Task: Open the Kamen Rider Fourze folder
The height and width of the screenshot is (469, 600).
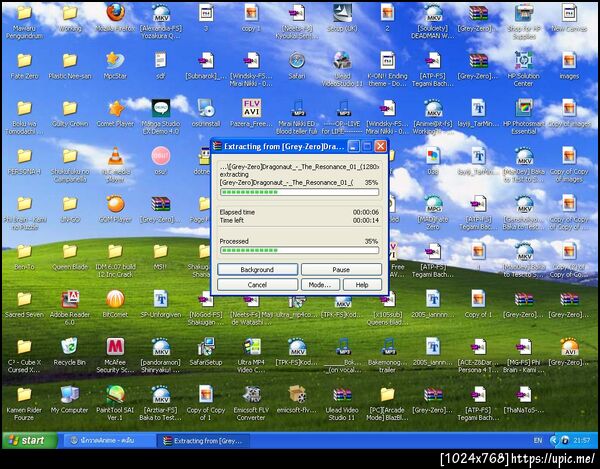Action: tap(24, 394)
